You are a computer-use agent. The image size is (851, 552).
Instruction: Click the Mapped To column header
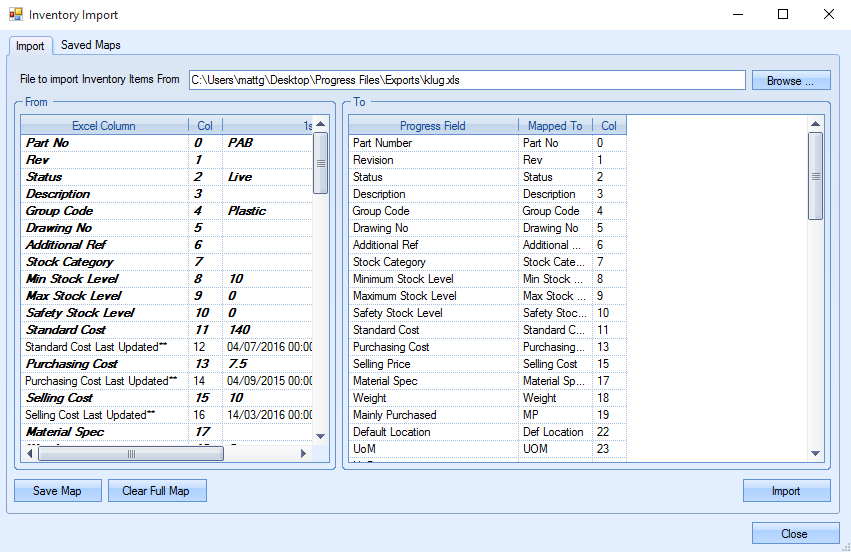click(554, 126)
